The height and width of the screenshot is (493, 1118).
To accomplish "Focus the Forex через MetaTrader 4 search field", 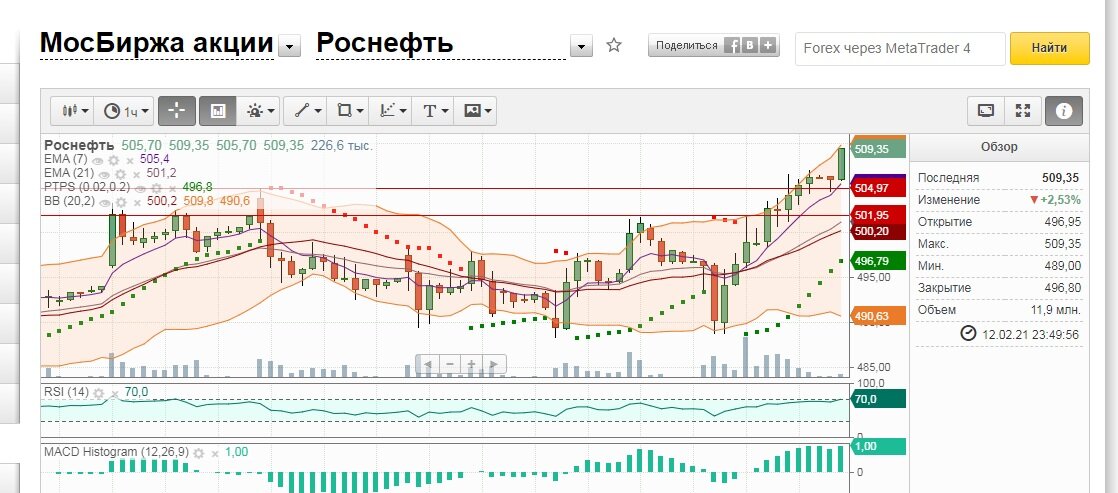I will click(900, 49).
